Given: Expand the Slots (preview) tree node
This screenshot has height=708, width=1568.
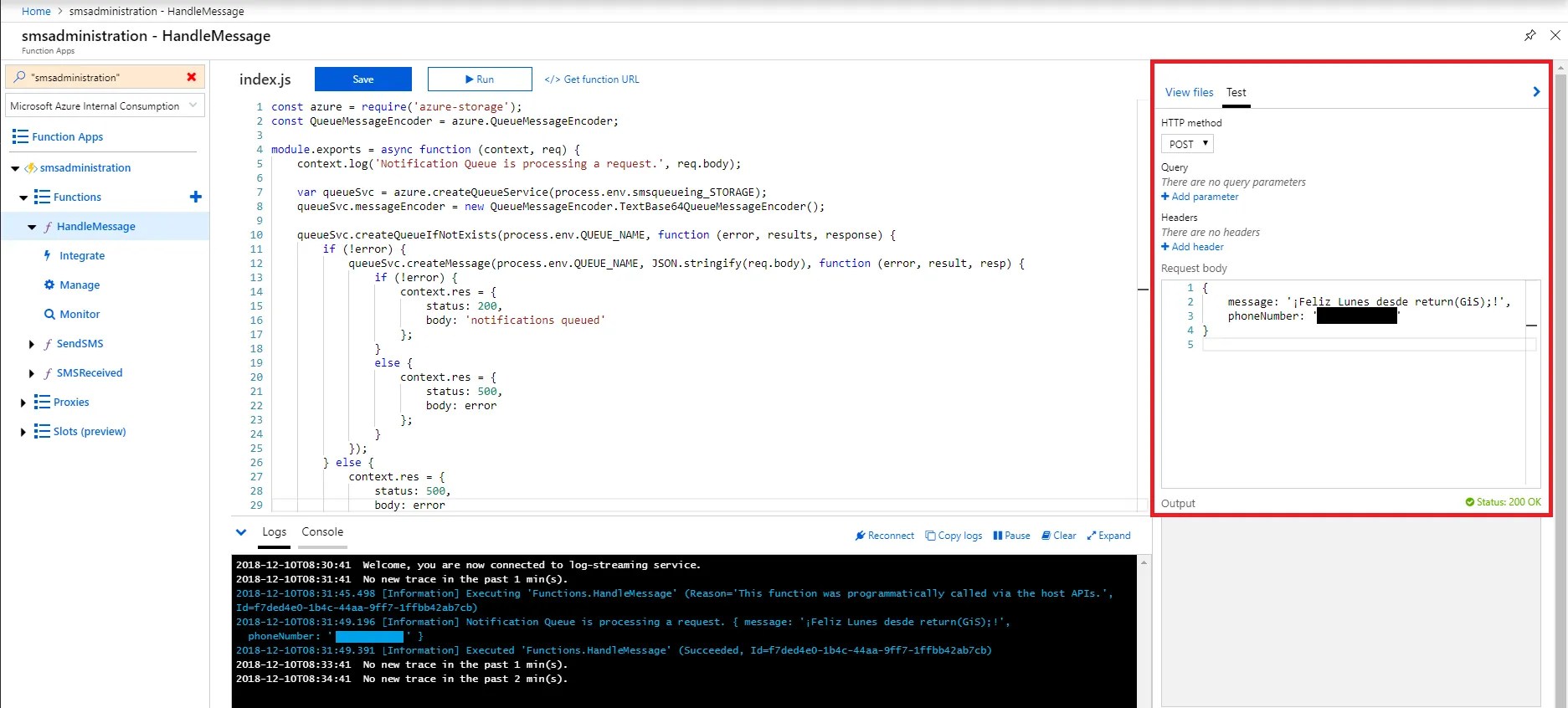Looking at the screenshot, I should coord(23,432).
